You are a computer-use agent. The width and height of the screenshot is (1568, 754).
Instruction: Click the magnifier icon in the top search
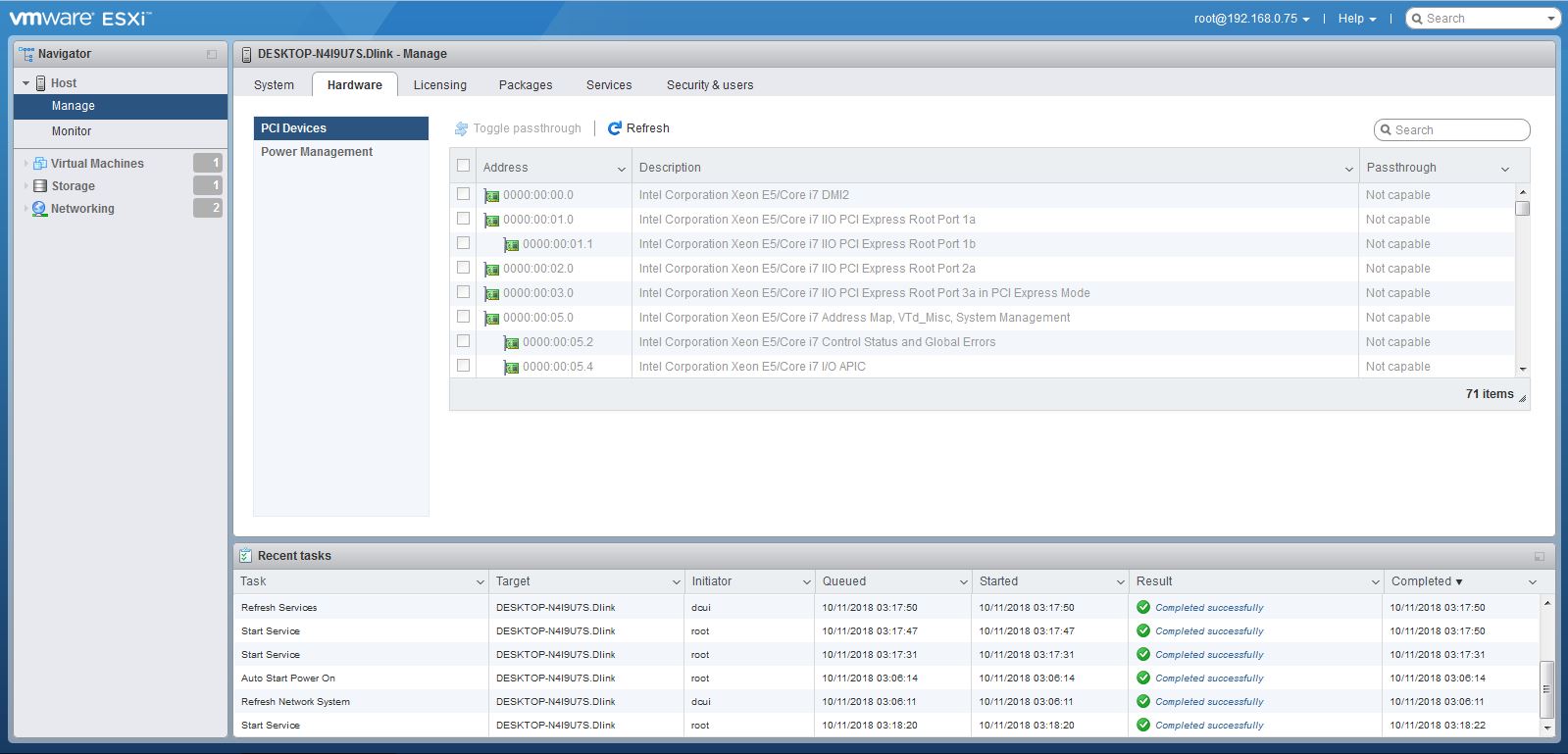[x=1417, y=19]
